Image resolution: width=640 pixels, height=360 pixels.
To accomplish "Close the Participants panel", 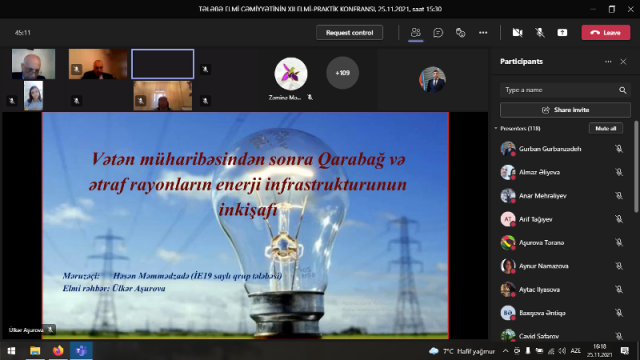I will 623,62.
